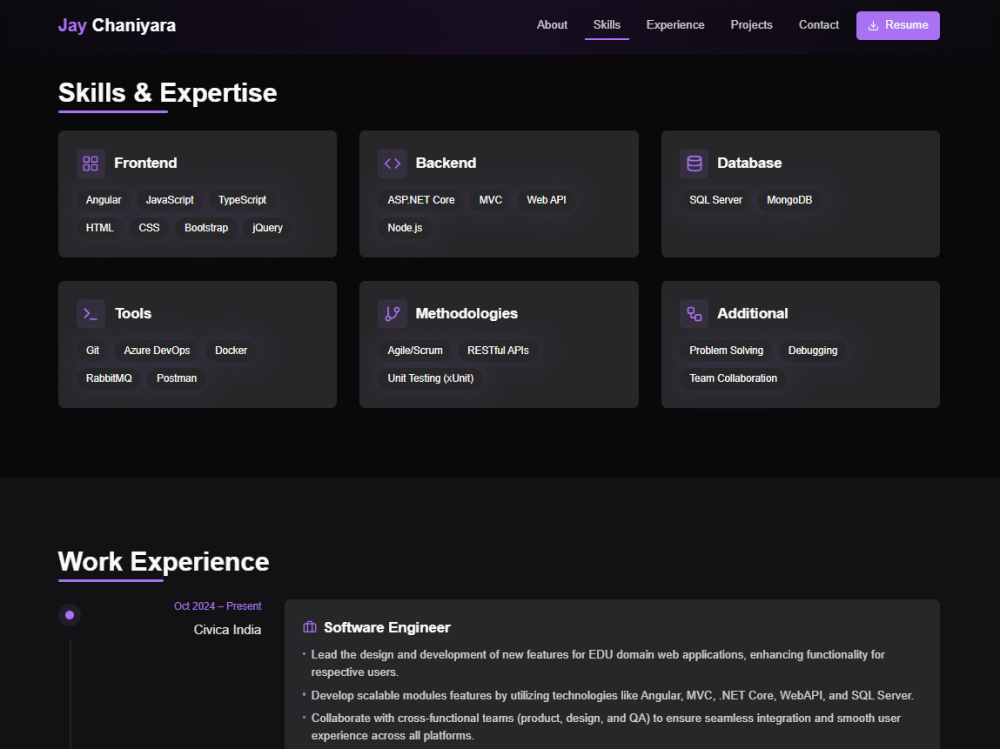Click the Tools terminal prompt icon

(x=91, y=314)
